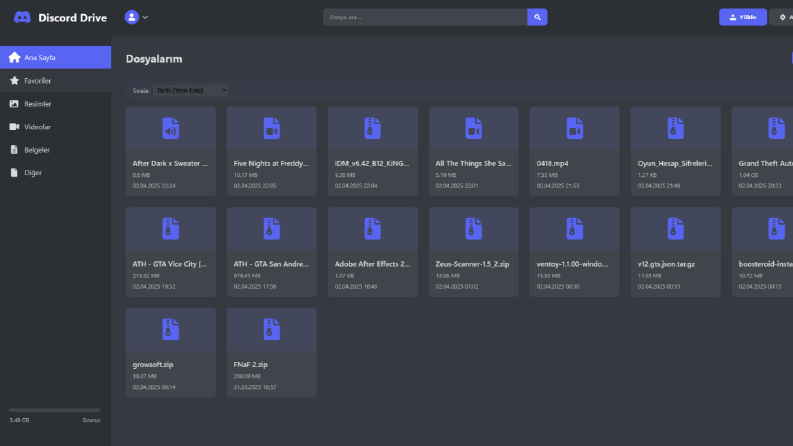This screenshot has width=793, height=446.
Task: Open the user avatar profile icon
Action: [131, 17]
